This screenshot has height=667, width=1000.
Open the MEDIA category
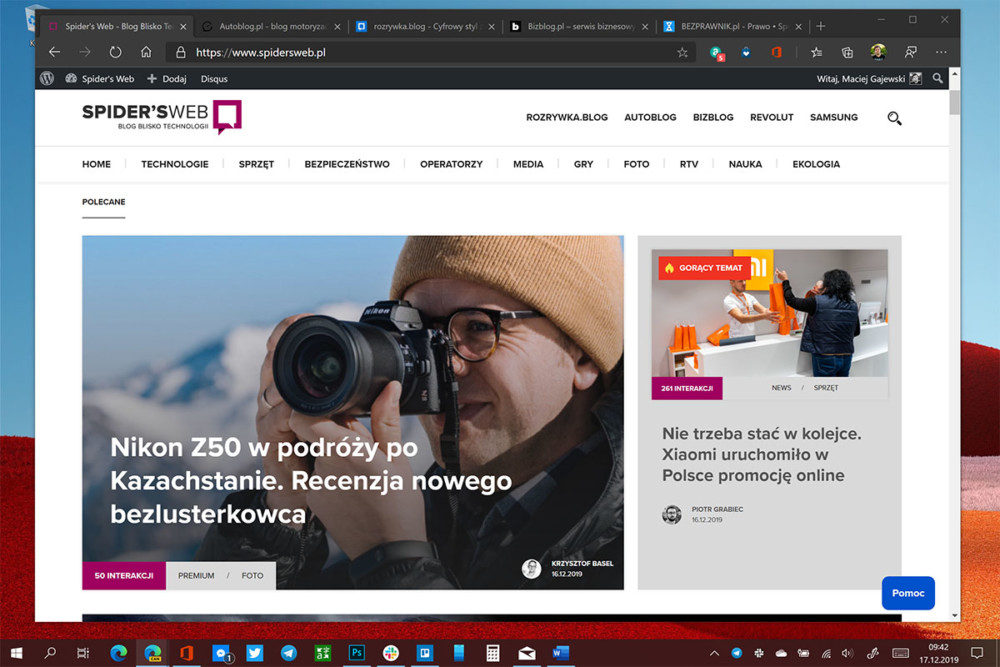528,164
